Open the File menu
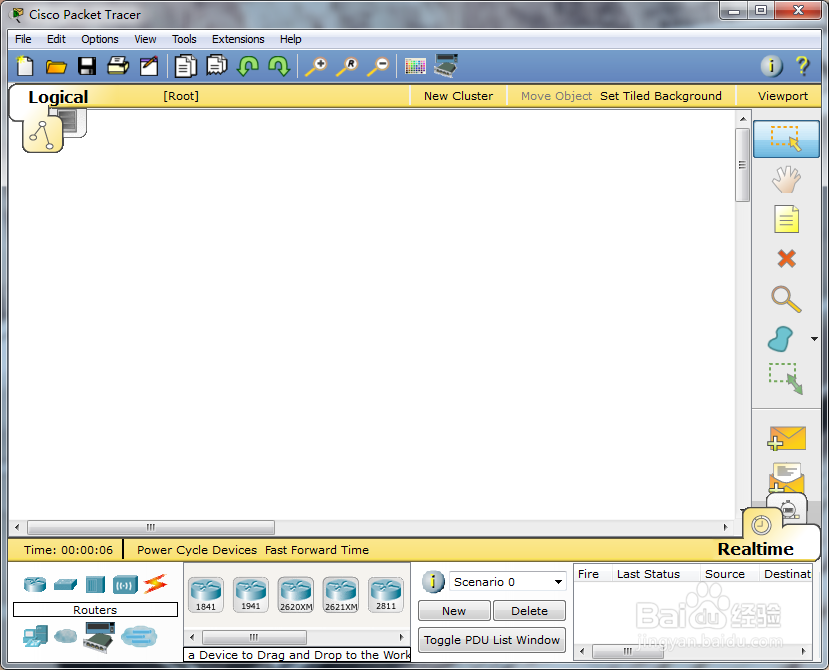 pos(23,39)
